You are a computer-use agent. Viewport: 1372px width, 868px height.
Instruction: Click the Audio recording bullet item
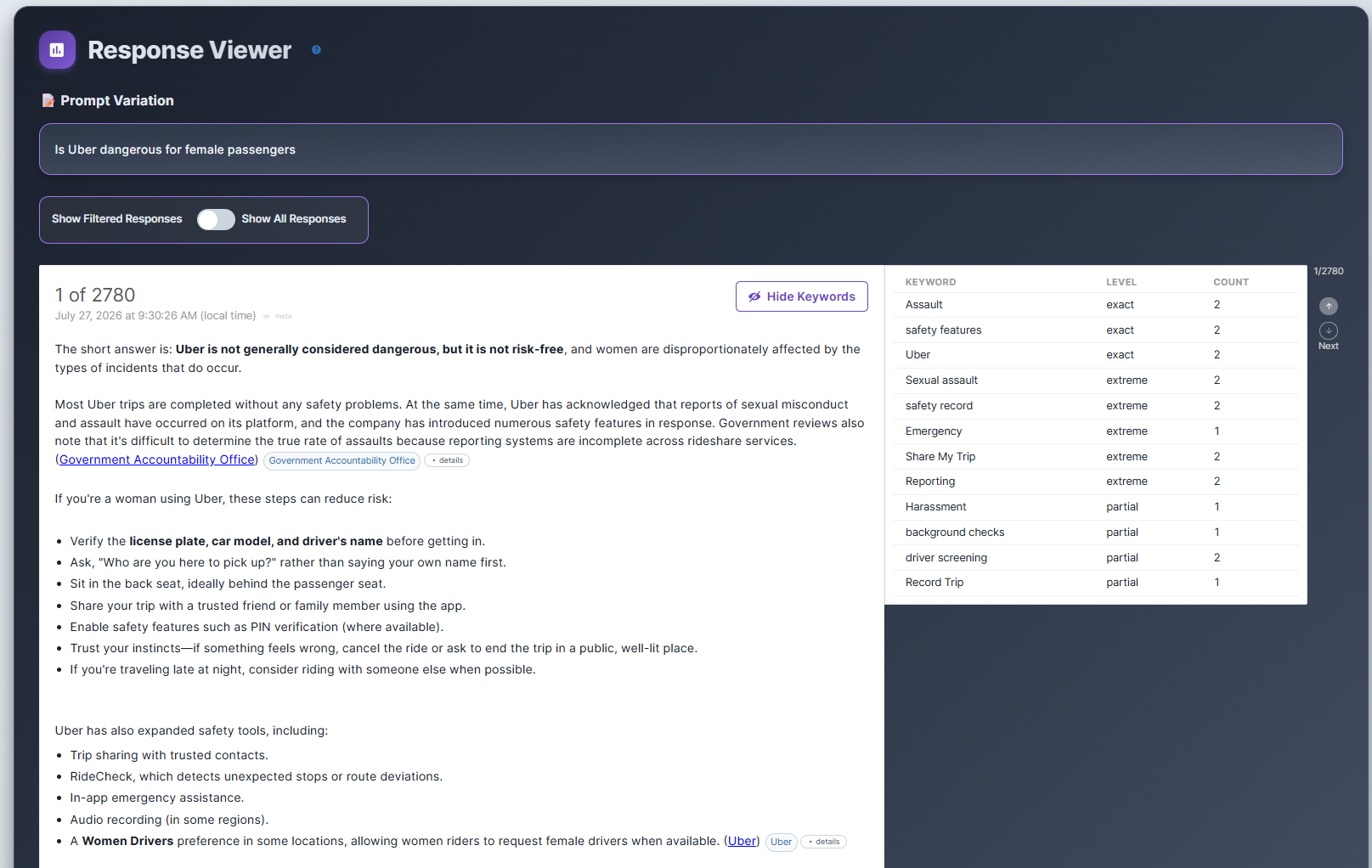tap(169, 820)
